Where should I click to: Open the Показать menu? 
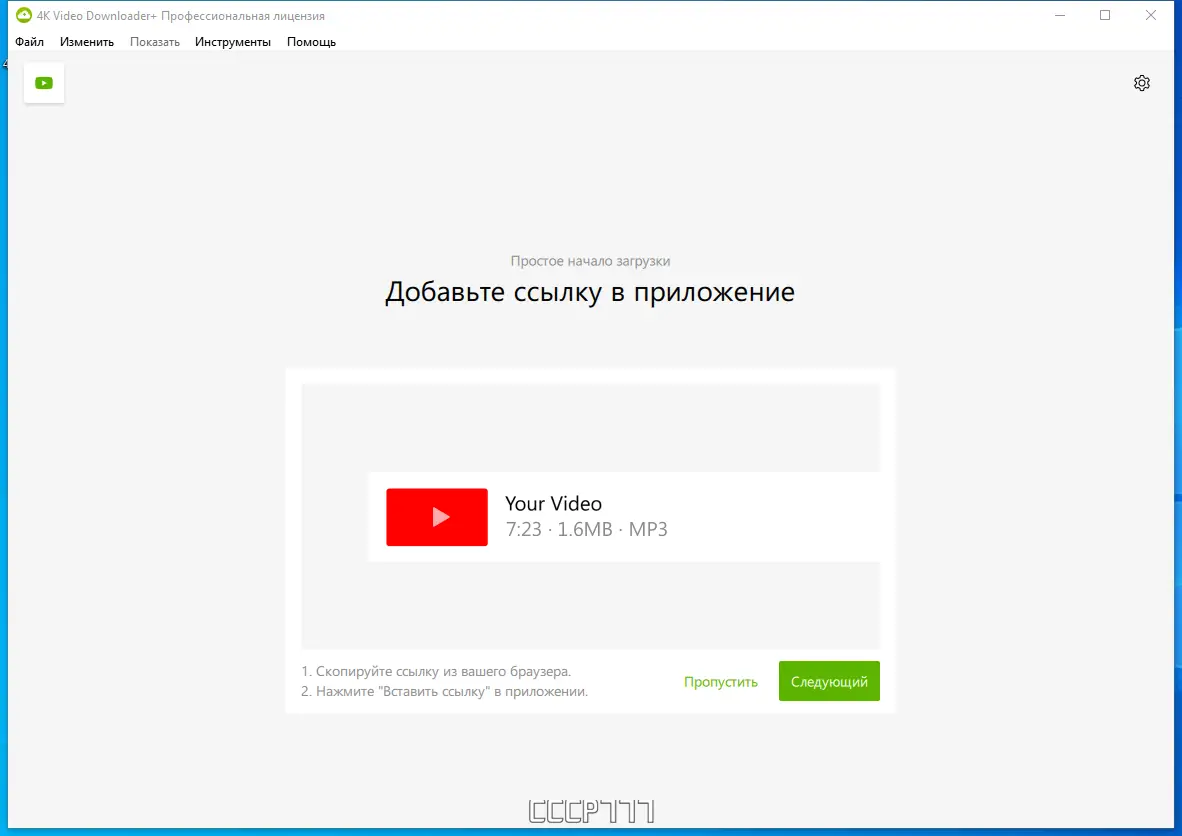155,42
